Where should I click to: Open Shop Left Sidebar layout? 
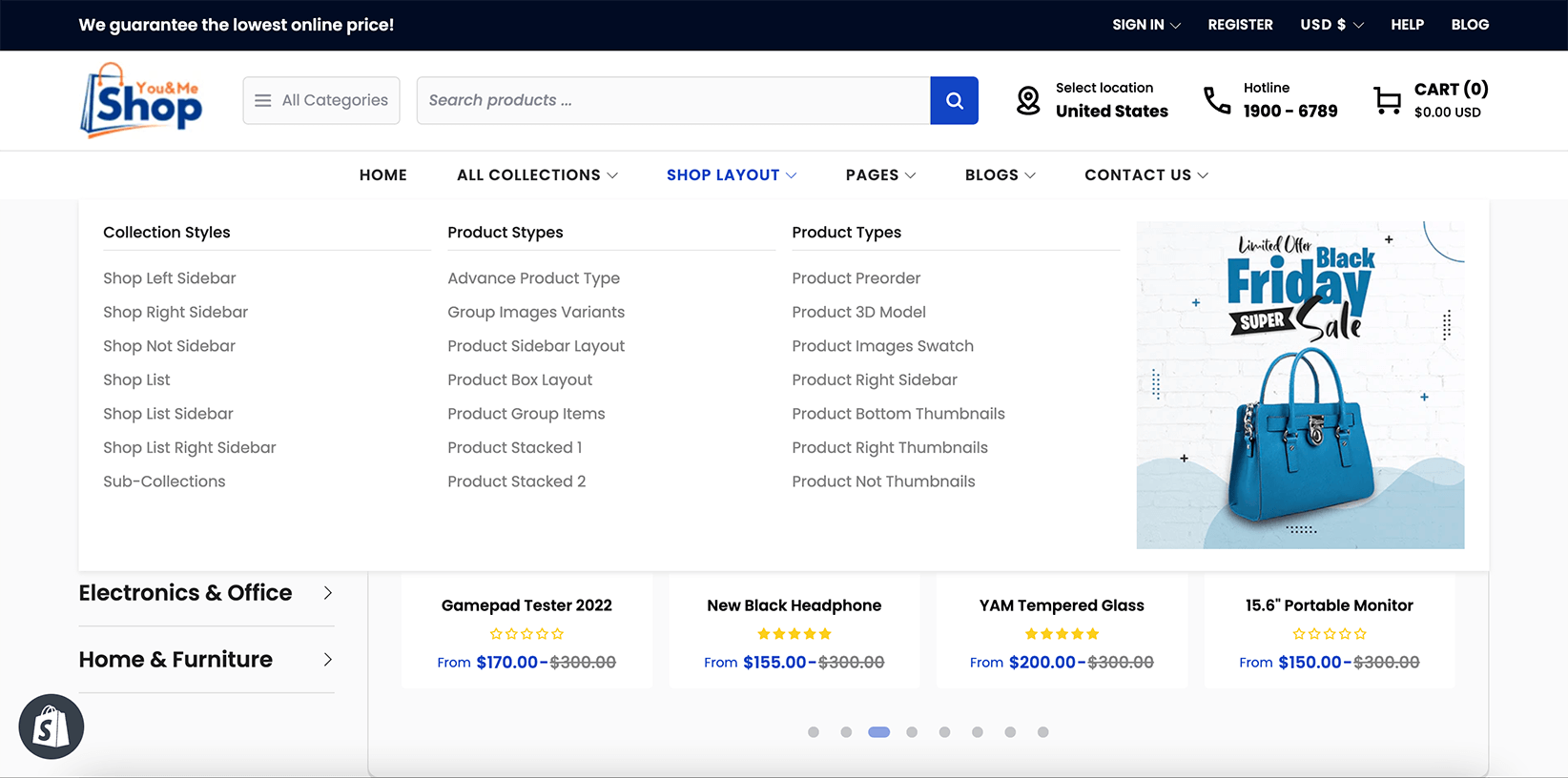tap(170, 278)
